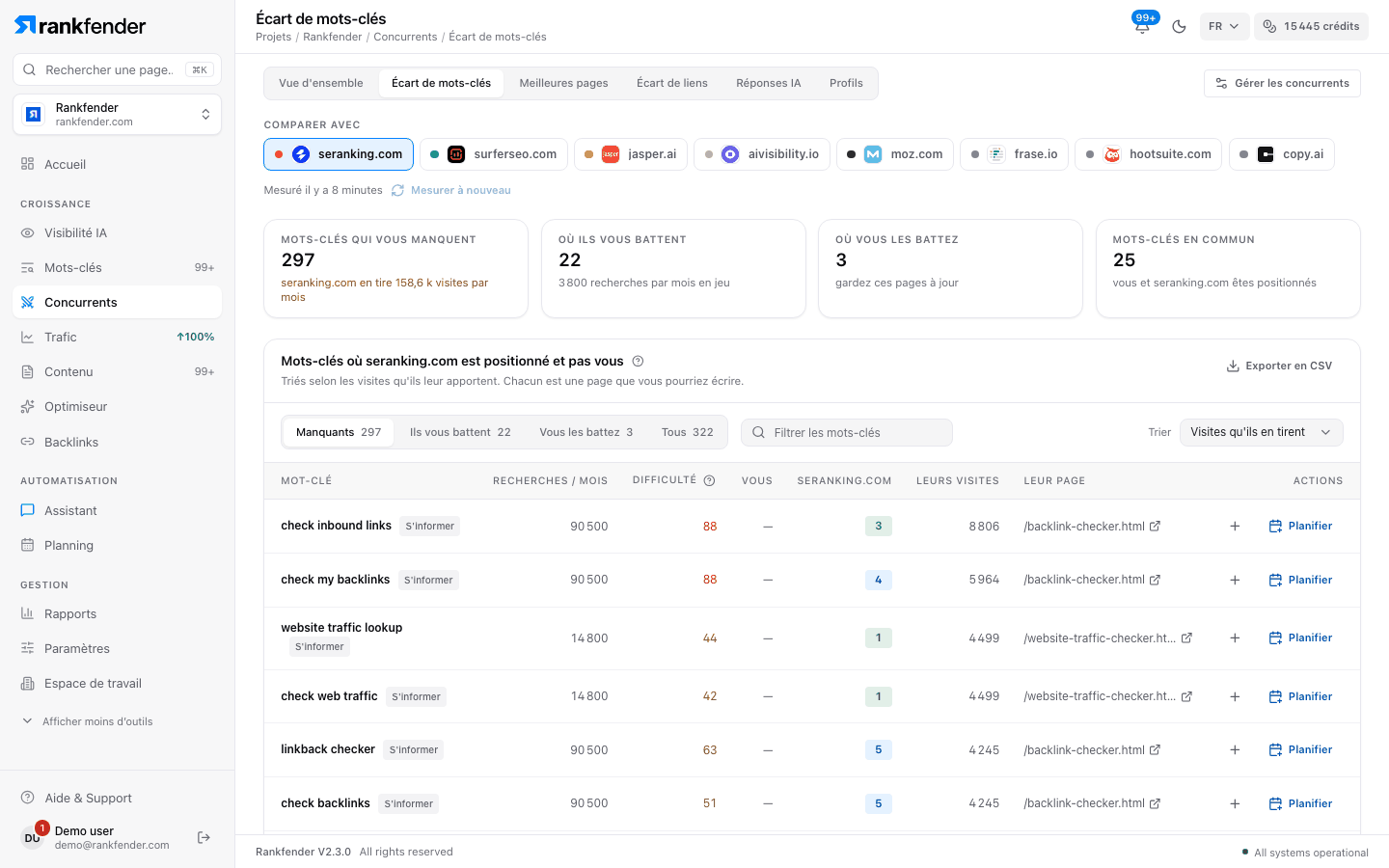Expand the Rankfender project switcher
This screenshot has width=1389, height=868.
(117, 114)
